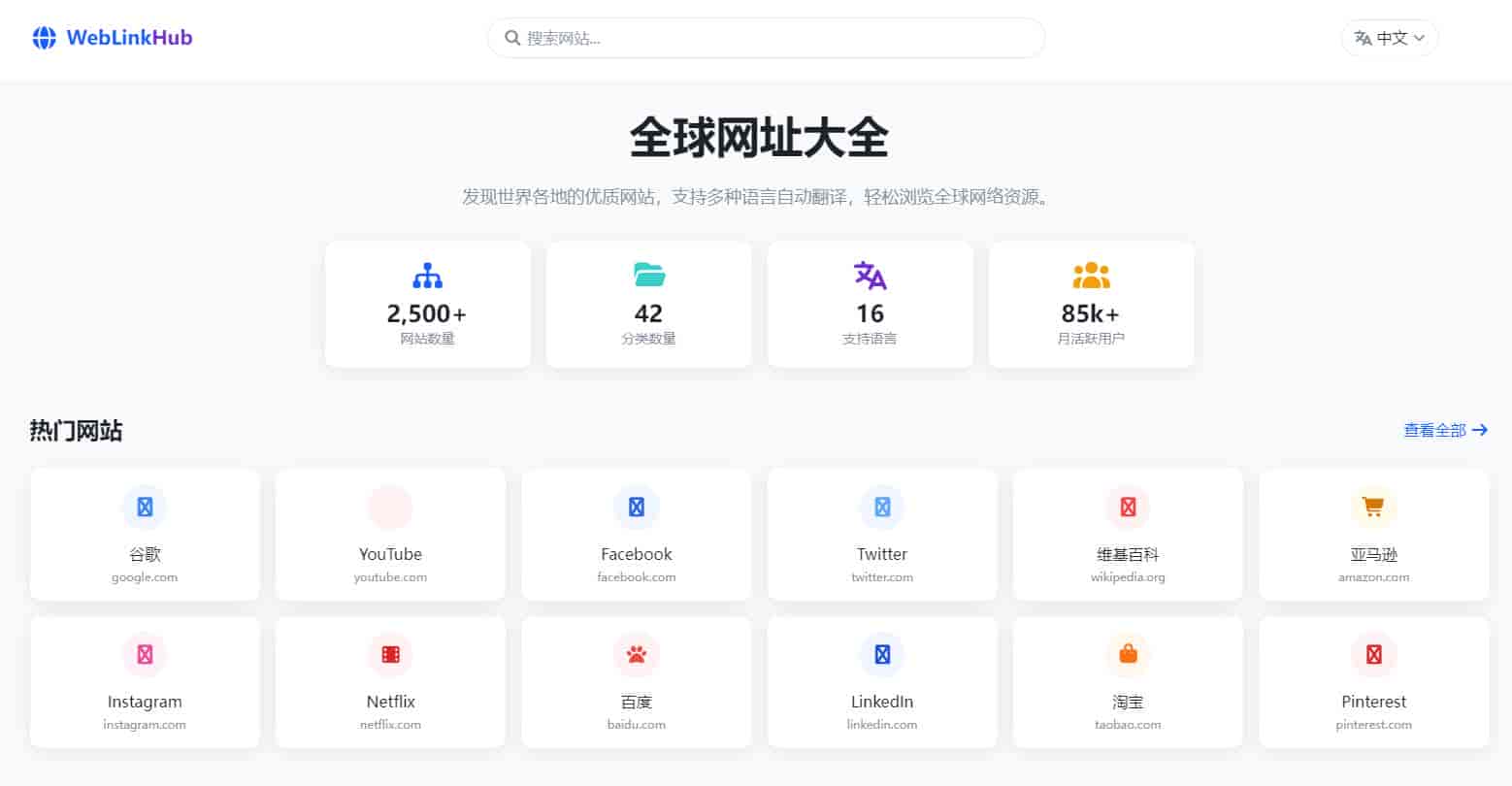
Task: Click the Pinterest card title
Action: pos(1373,702)
